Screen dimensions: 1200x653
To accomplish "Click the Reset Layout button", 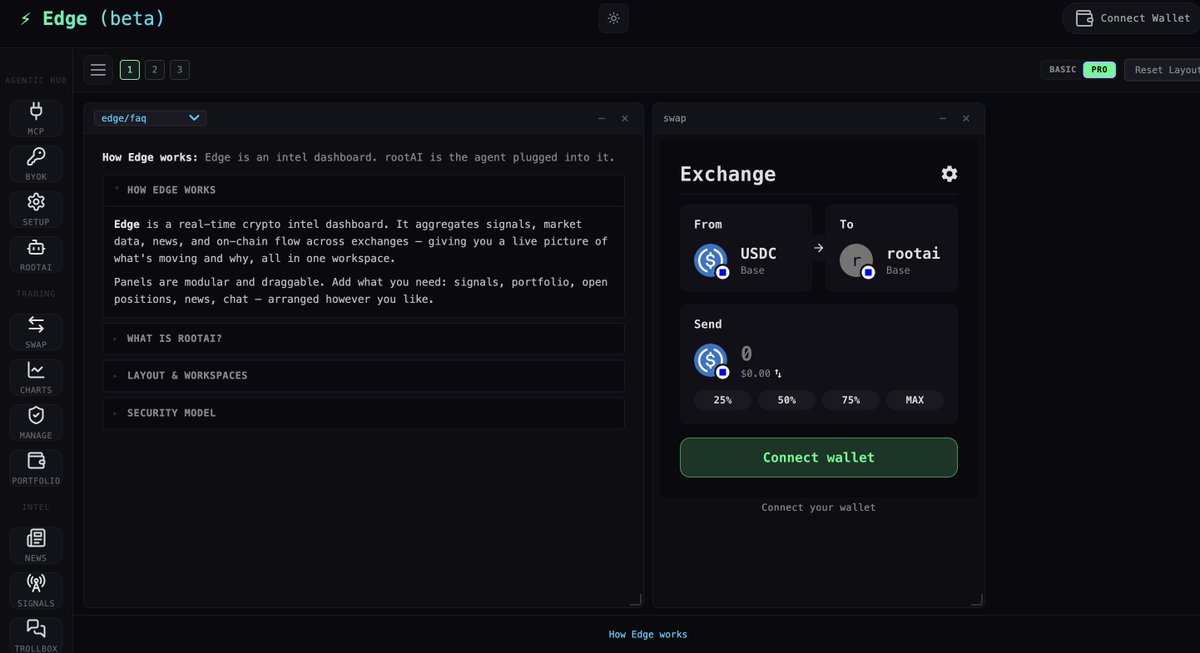I will [1163, 70].
